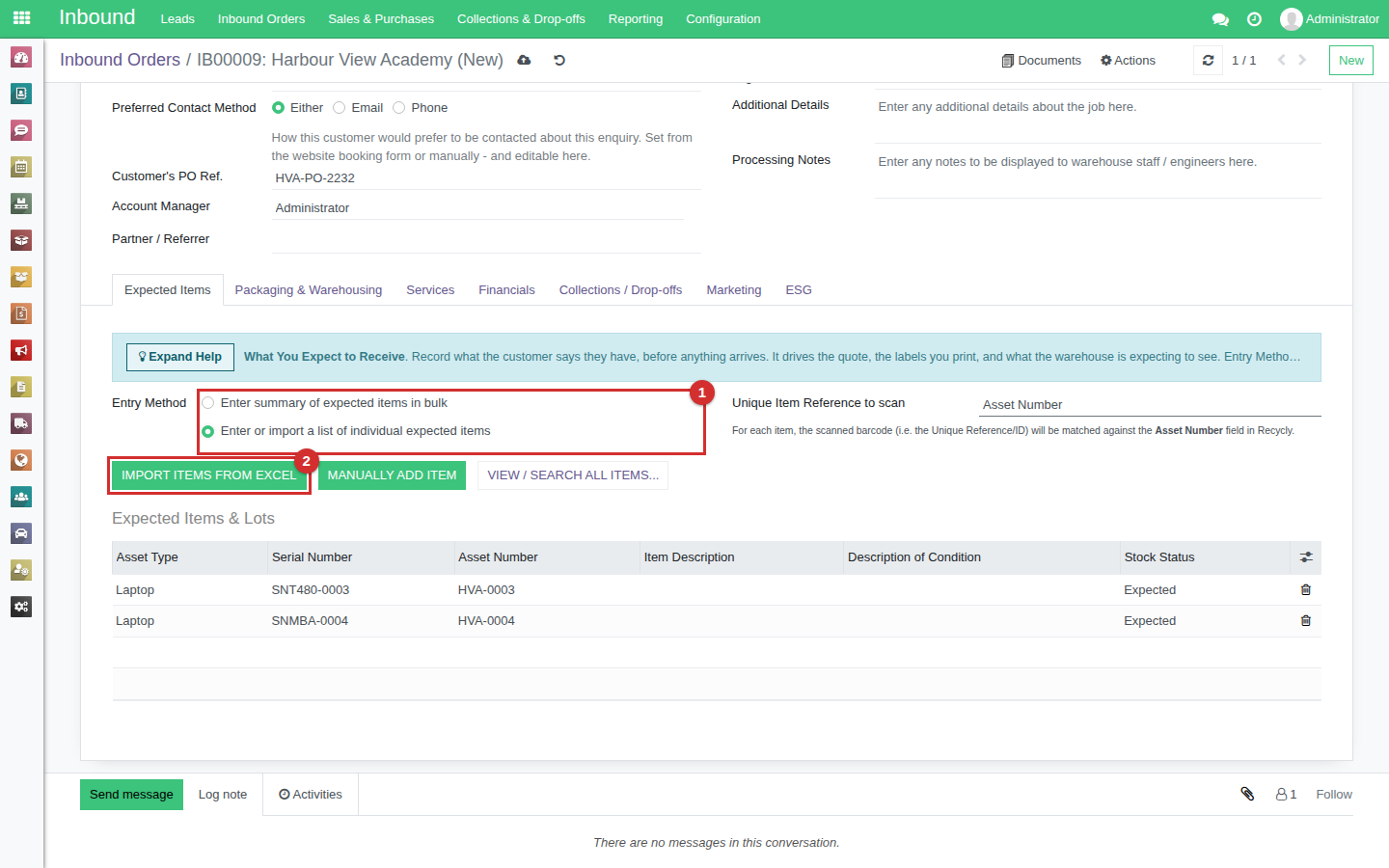Open the Contacts sidebar icon

tap(21, 94)
